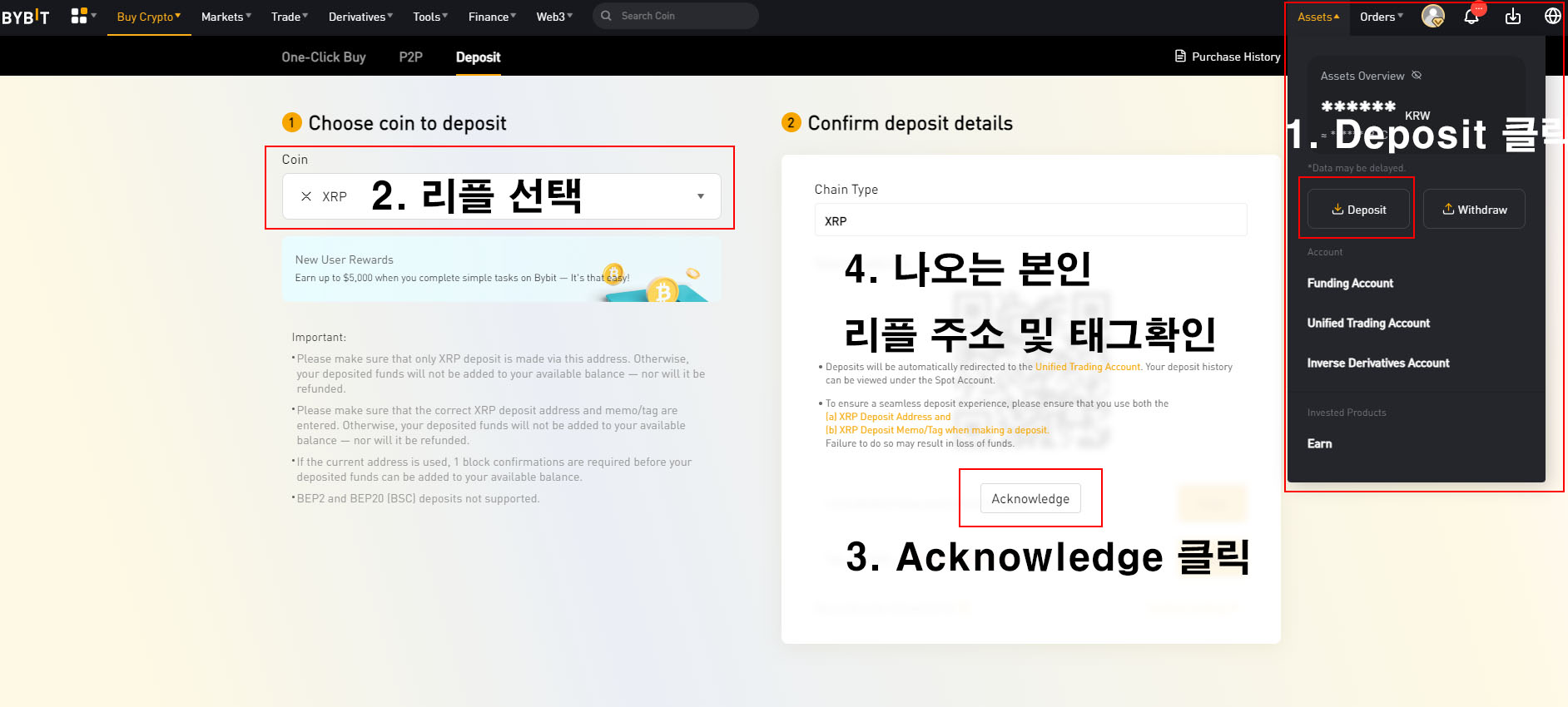Click the Acknowledge button

[x=1030, y=498]
